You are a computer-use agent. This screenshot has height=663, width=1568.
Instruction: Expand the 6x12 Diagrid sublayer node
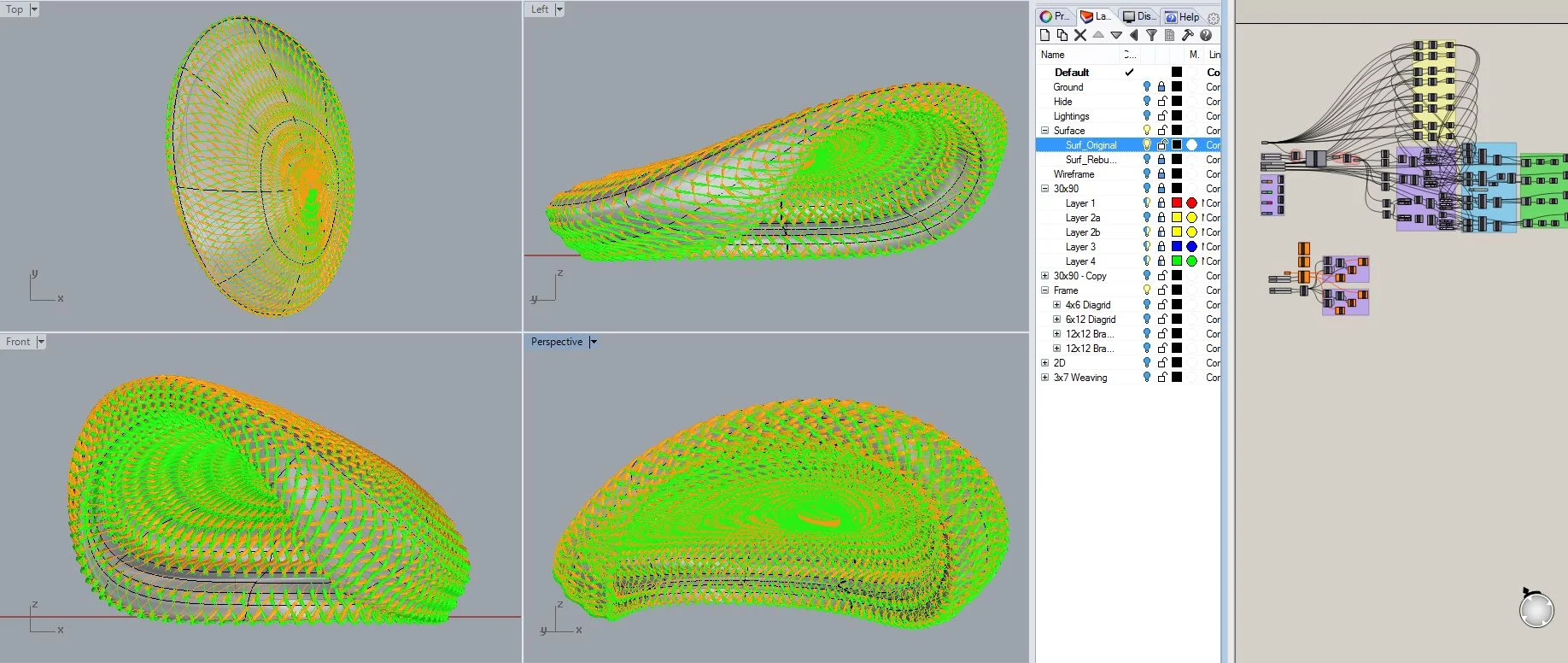(x=1056, y=320)
